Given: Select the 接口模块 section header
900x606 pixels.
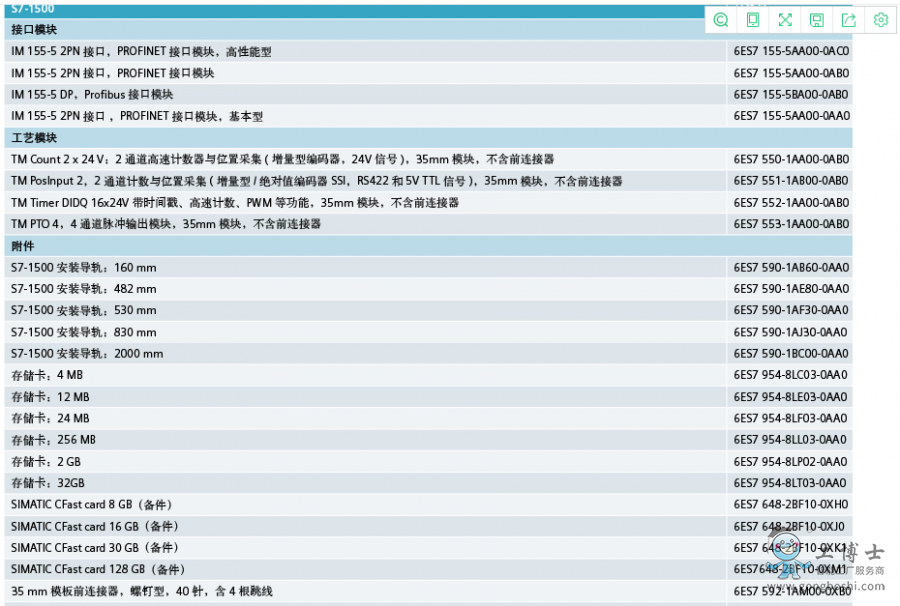Looking at the screenshot, I should (34, 30).
